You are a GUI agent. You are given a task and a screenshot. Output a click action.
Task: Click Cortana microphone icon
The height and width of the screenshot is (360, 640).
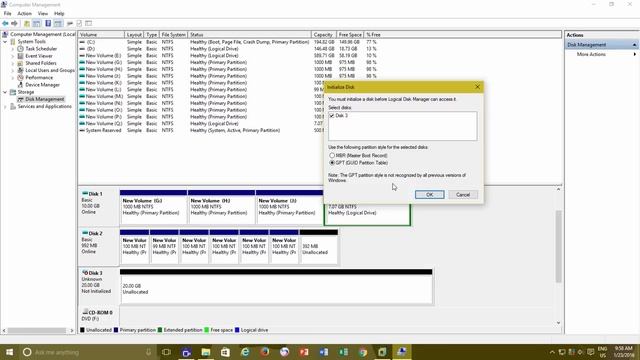(x=149, y=352)
